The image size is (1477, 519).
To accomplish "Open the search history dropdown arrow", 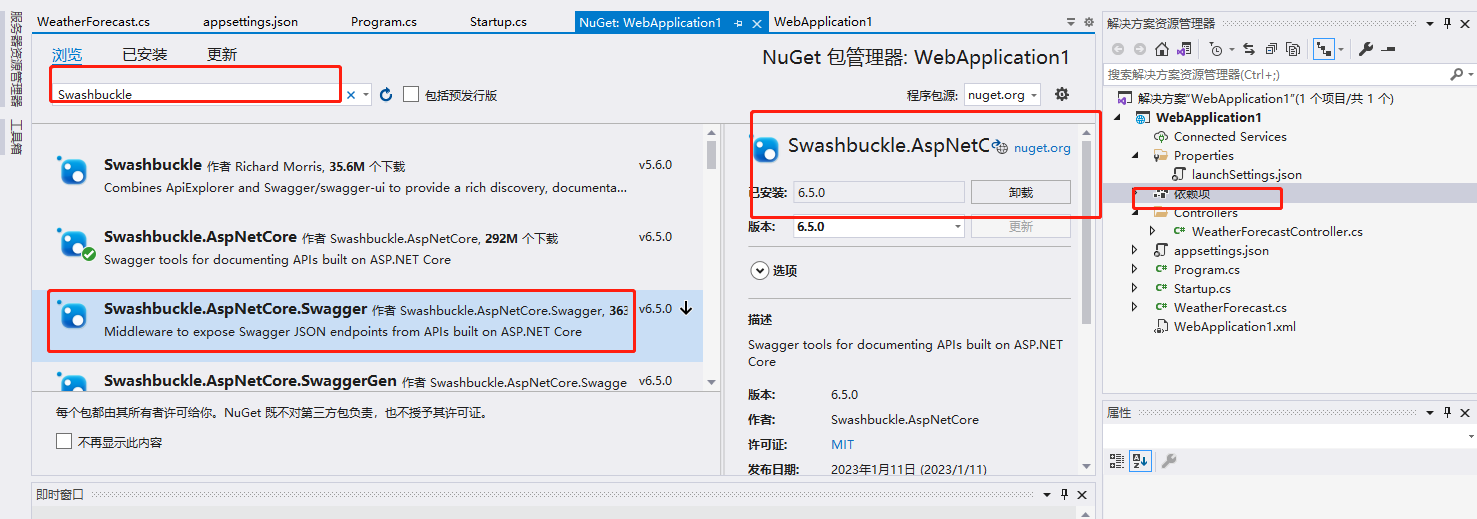I will pos(366,94).
